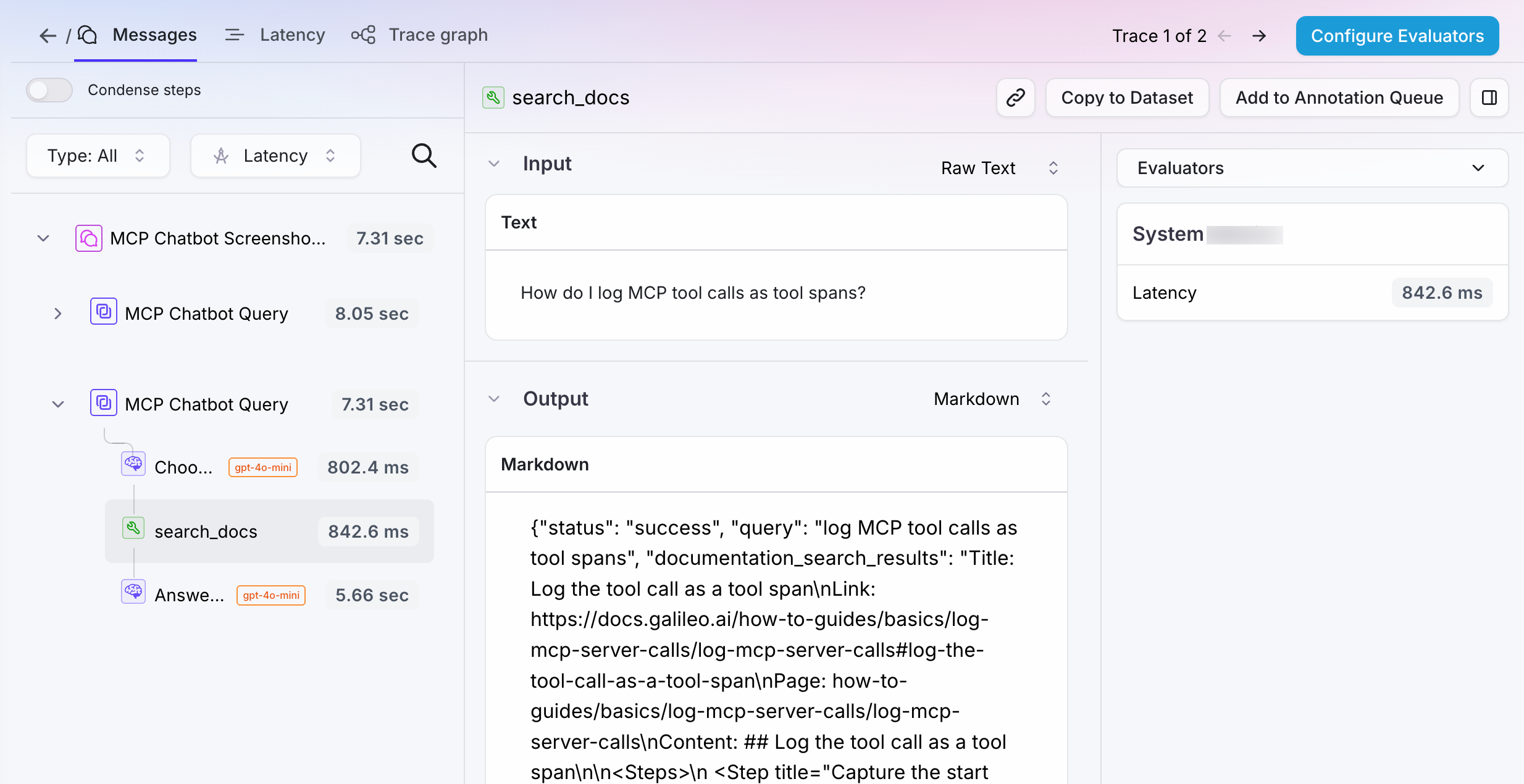Select the Answe... LLM span brain icon
The image size is (1524, 784).
click(x=133, y=591)
